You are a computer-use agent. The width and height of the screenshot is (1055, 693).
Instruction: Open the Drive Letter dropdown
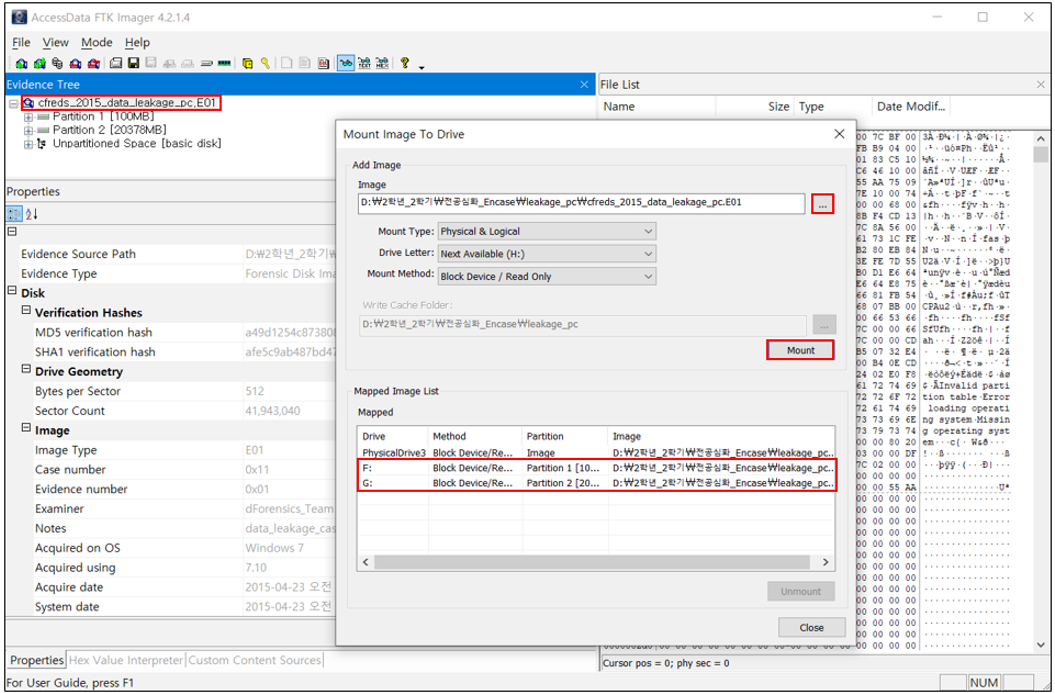pos(547,254)
